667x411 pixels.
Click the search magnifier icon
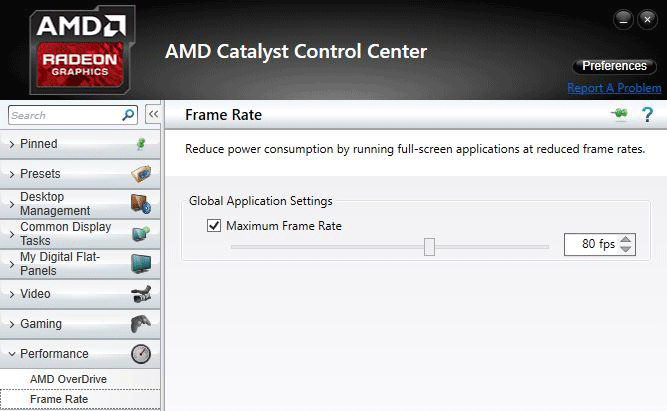(x=128, y=115)
